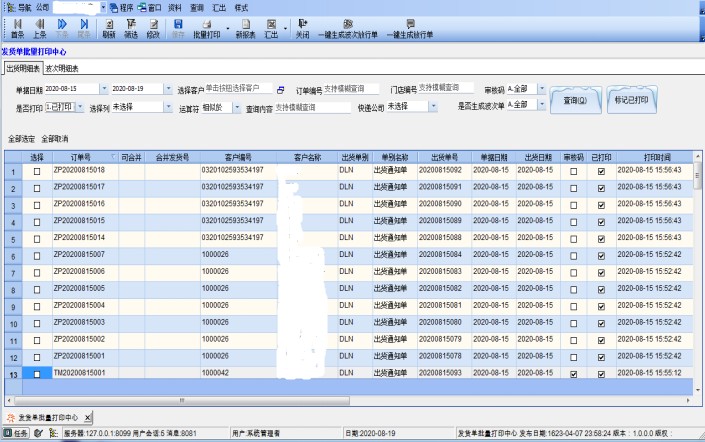This screenshot has height=442, width=705.
Task: Click the 查询(Q) button
Action: click(576, 100)
